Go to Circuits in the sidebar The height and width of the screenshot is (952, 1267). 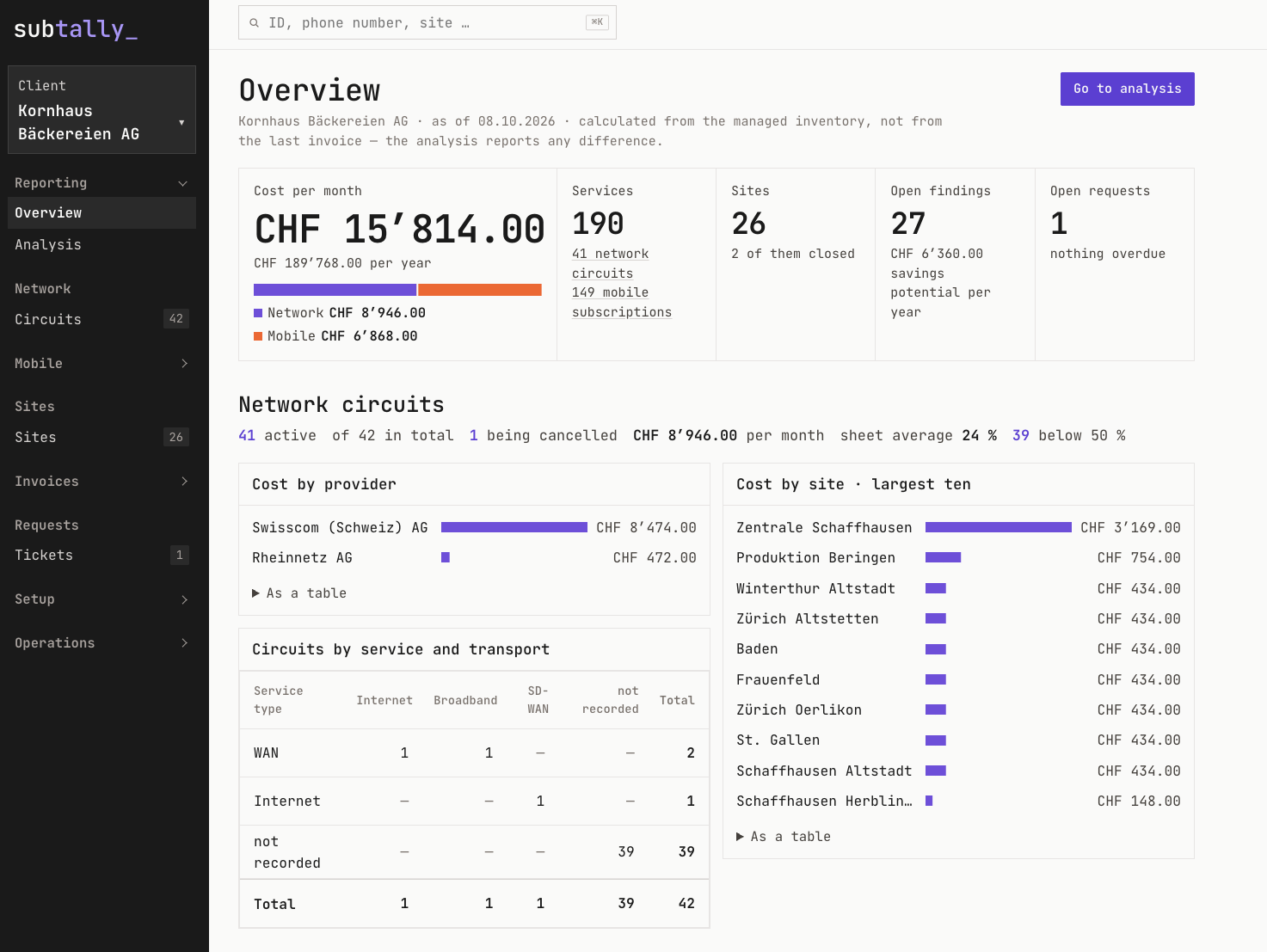click(101, 319)
